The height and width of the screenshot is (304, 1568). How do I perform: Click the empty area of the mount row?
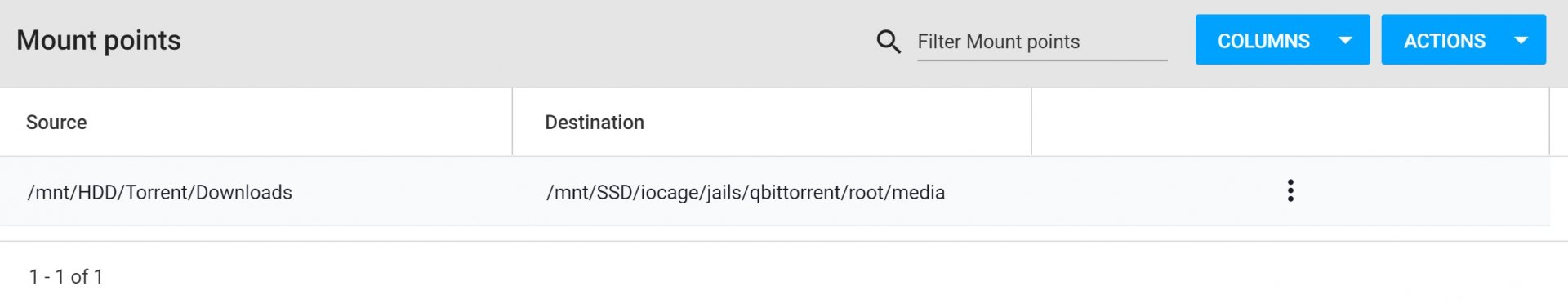pyautogui.click(x=1143, y=192)
